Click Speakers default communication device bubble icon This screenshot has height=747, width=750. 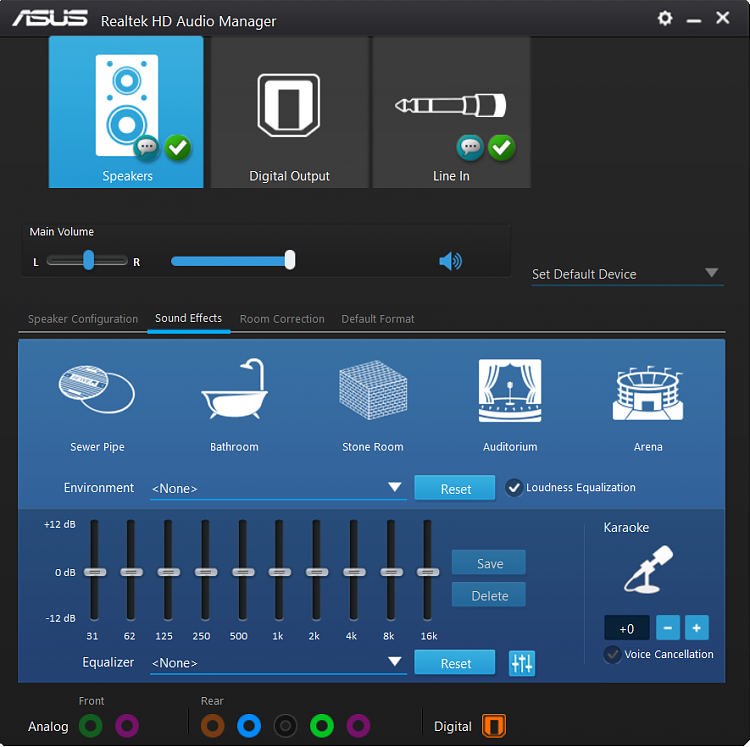tap(146, 147)
